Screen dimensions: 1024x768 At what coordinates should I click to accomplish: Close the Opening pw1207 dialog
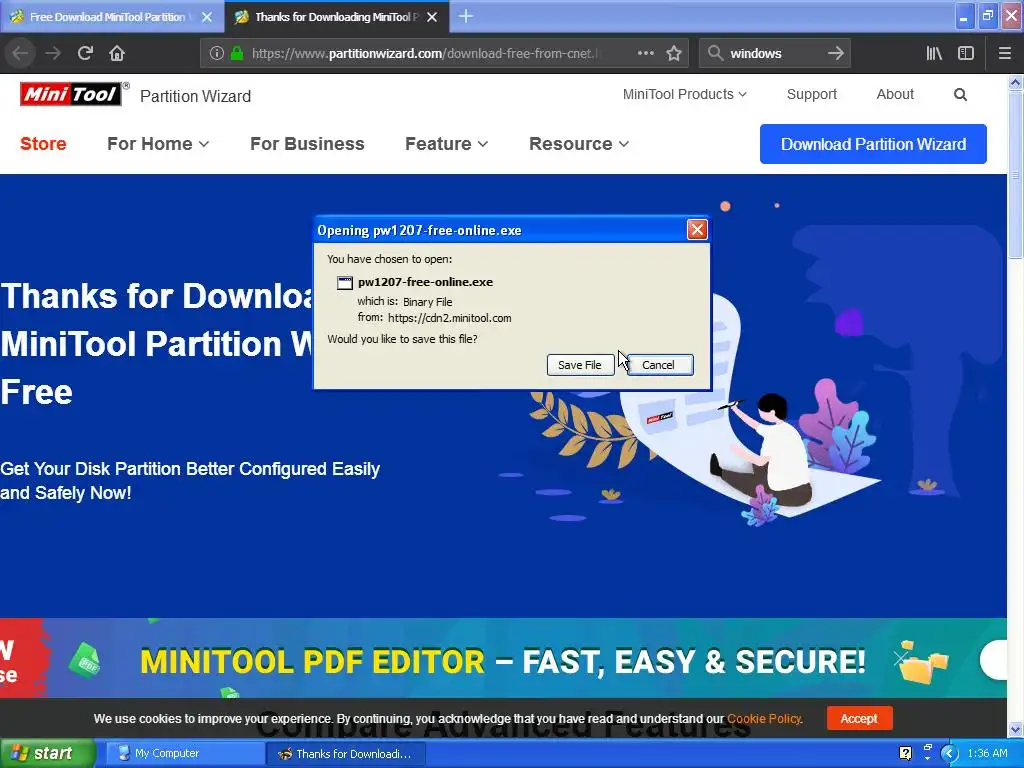[x=697, y=230]
